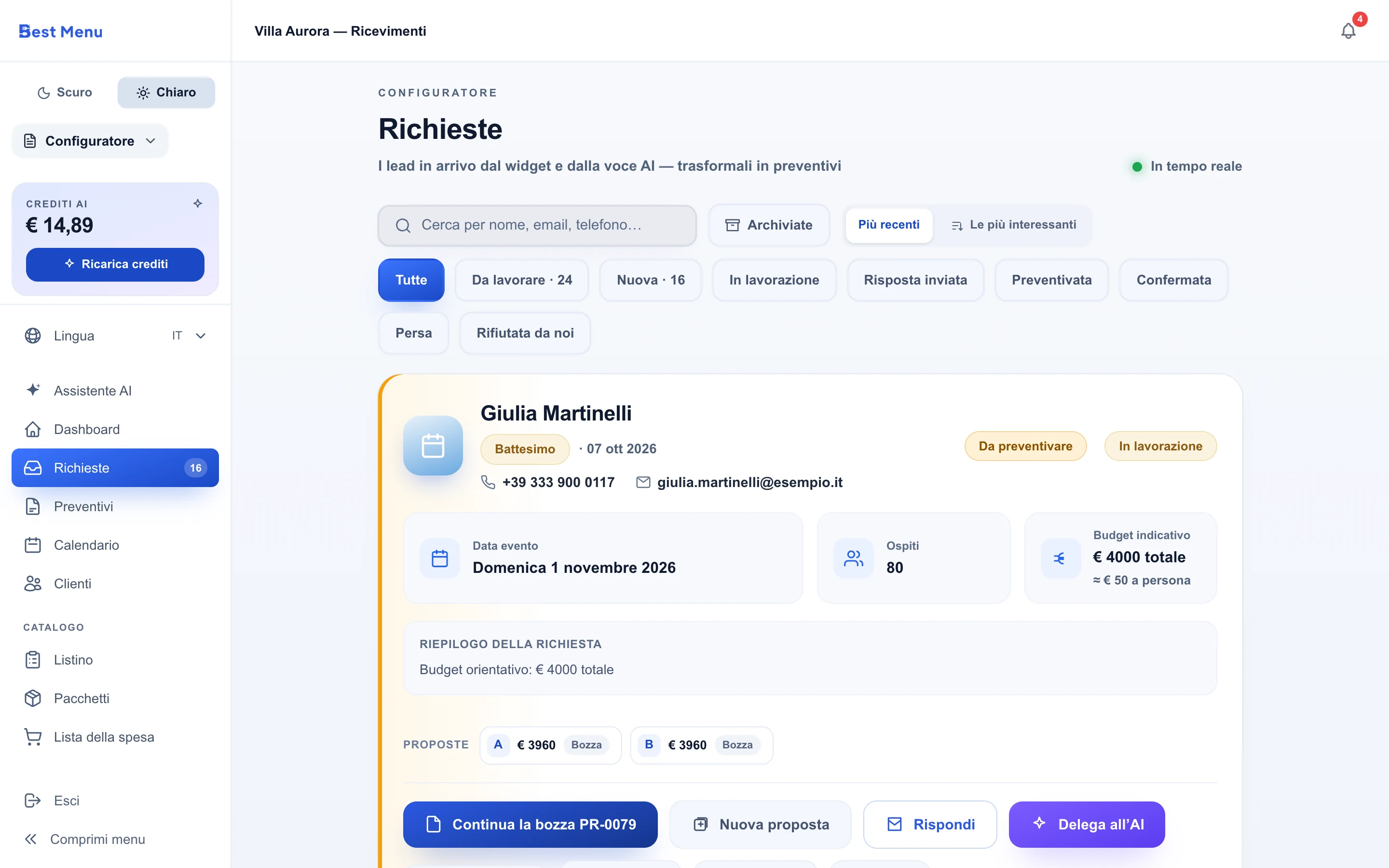The height and width of the screenshot is (868, 1389).
Task: Filter by Confermata
Action: click(1173, 280)
